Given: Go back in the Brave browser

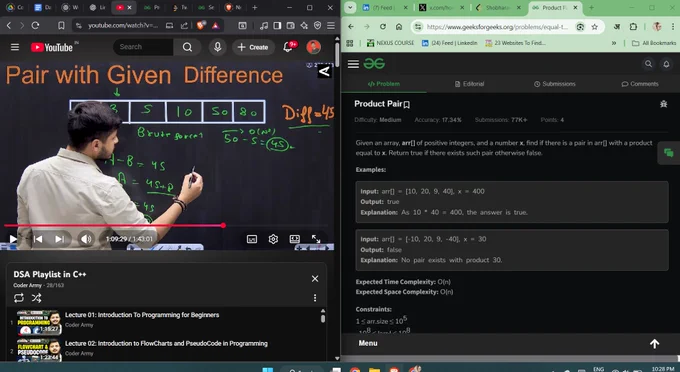Looking at the screenshot, I should pyautogui.click(x=9, y=26).
